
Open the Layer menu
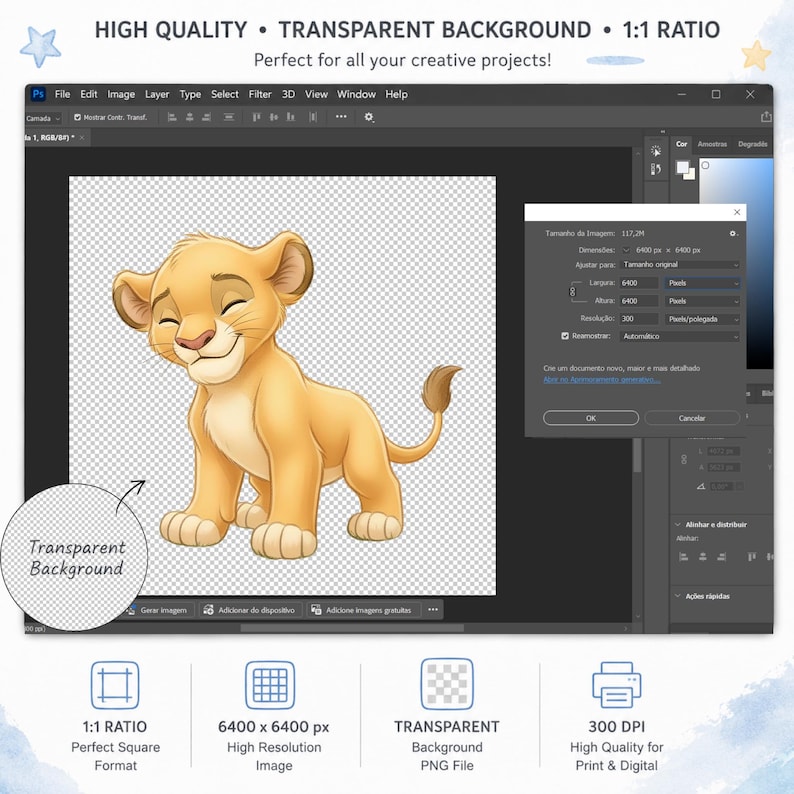(x=157, y=94)
